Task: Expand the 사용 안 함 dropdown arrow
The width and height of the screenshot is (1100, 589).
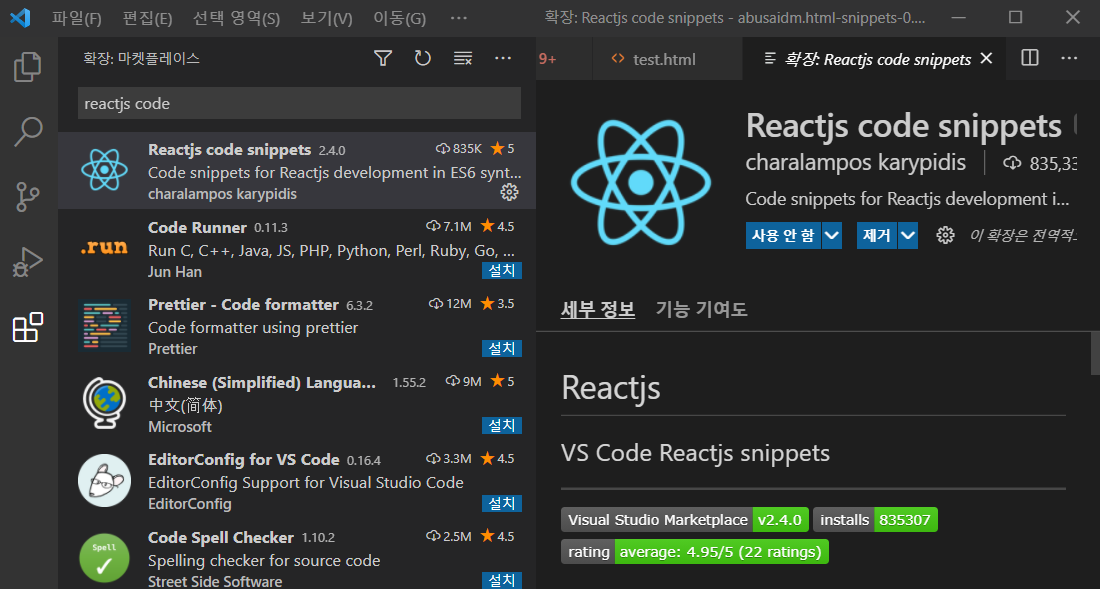Action: pos(831,236)
